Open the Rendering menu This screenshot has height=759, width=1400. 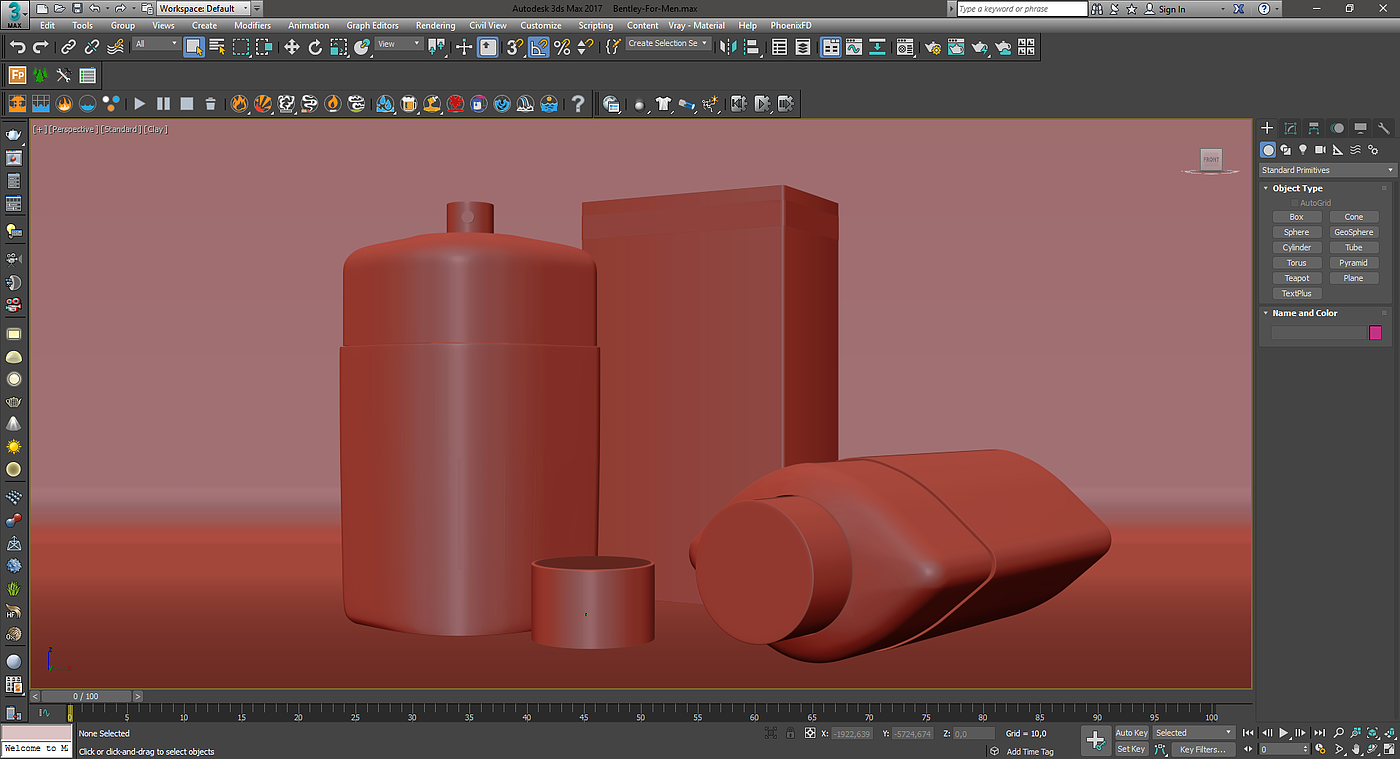pyautogui.click(x=435, y=25)
